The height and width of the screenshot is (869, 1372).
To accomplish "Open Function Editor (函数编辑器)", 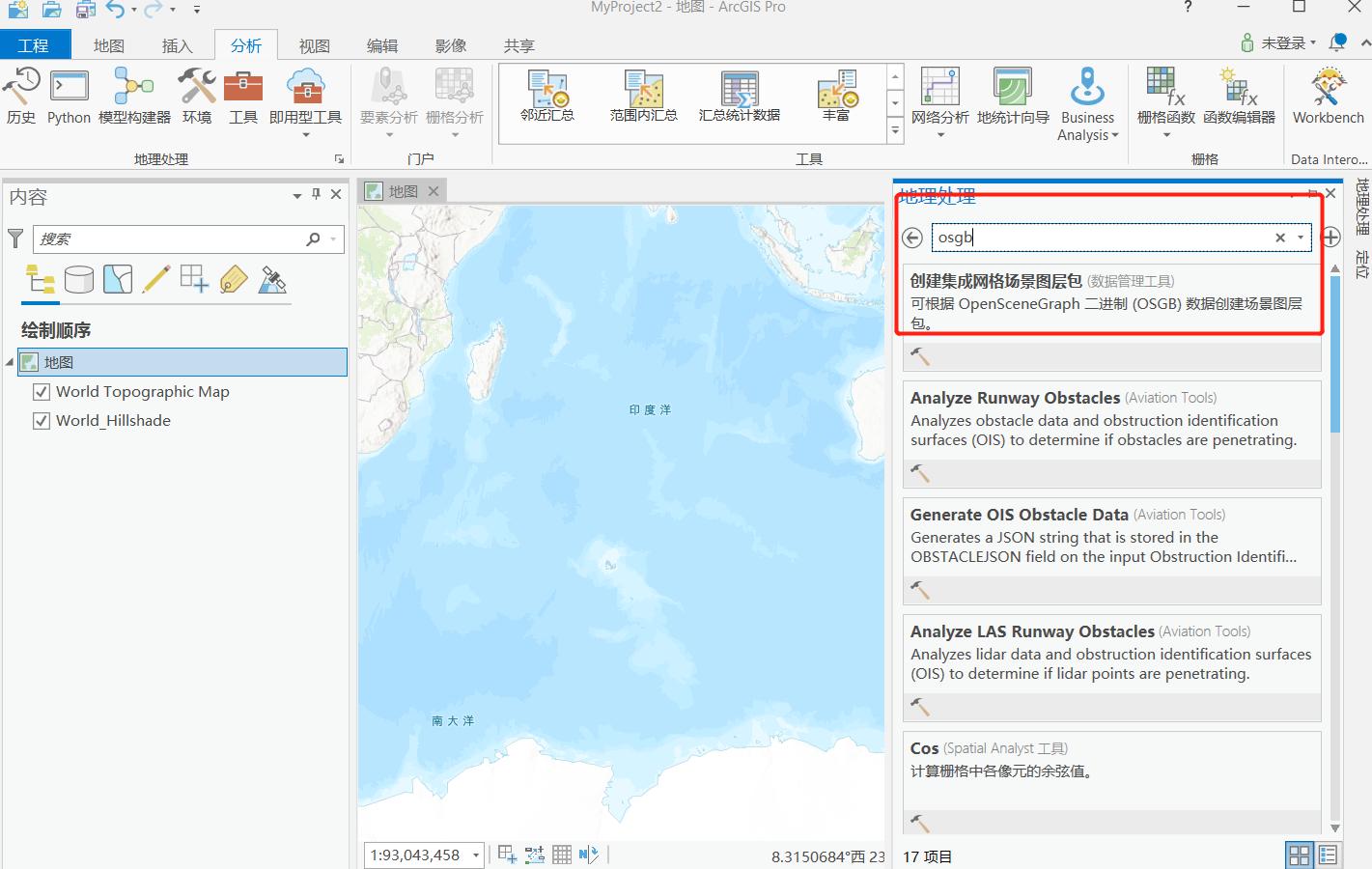I will coord(1239,97).
